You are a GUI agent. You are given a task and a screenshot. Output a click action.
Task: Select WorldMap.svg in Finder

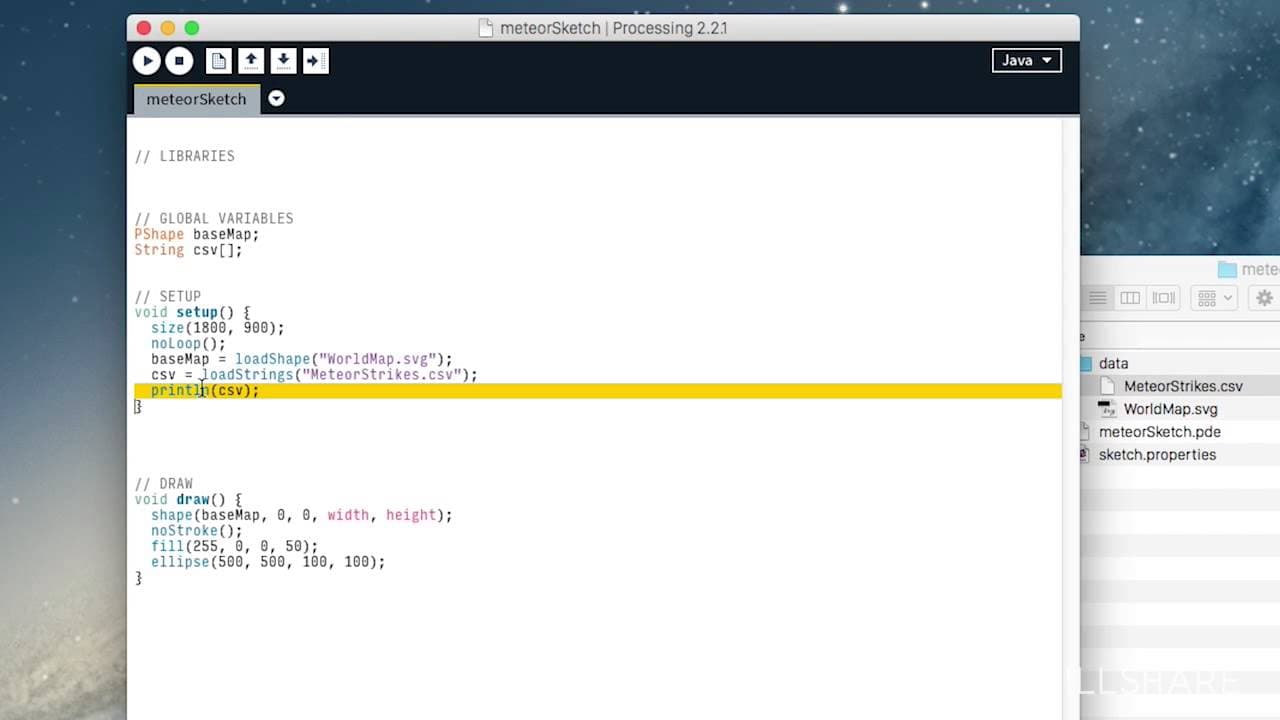tap(1170, 409)
